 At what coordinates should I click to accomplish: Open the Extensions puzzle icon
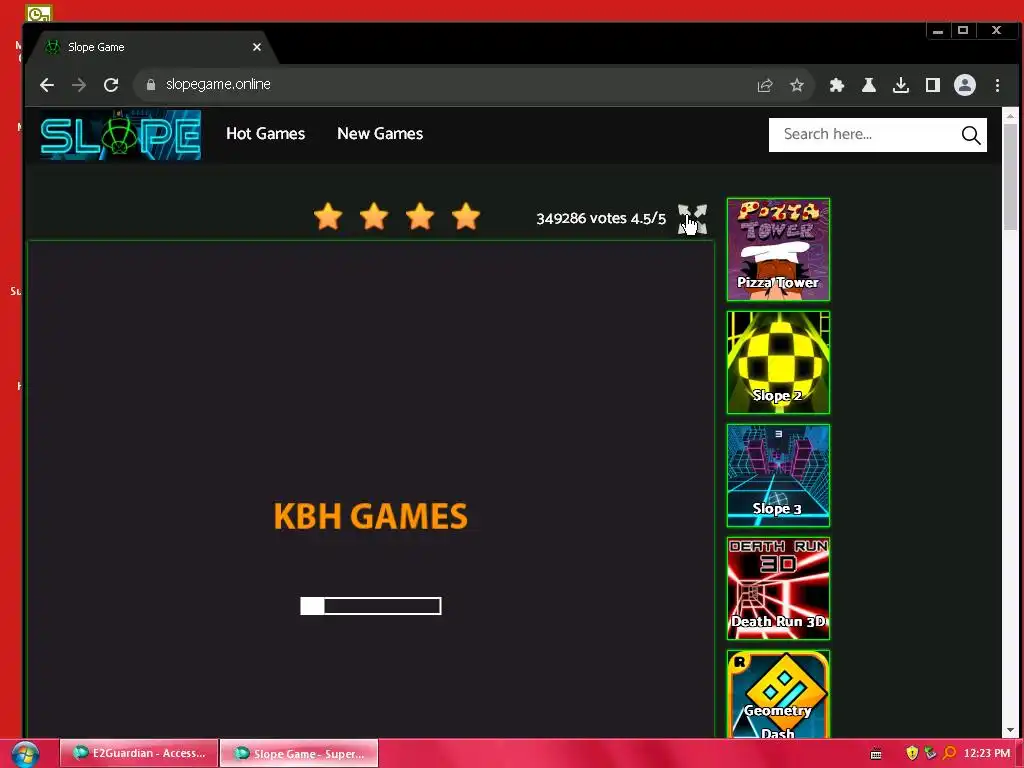click(837, 85)
